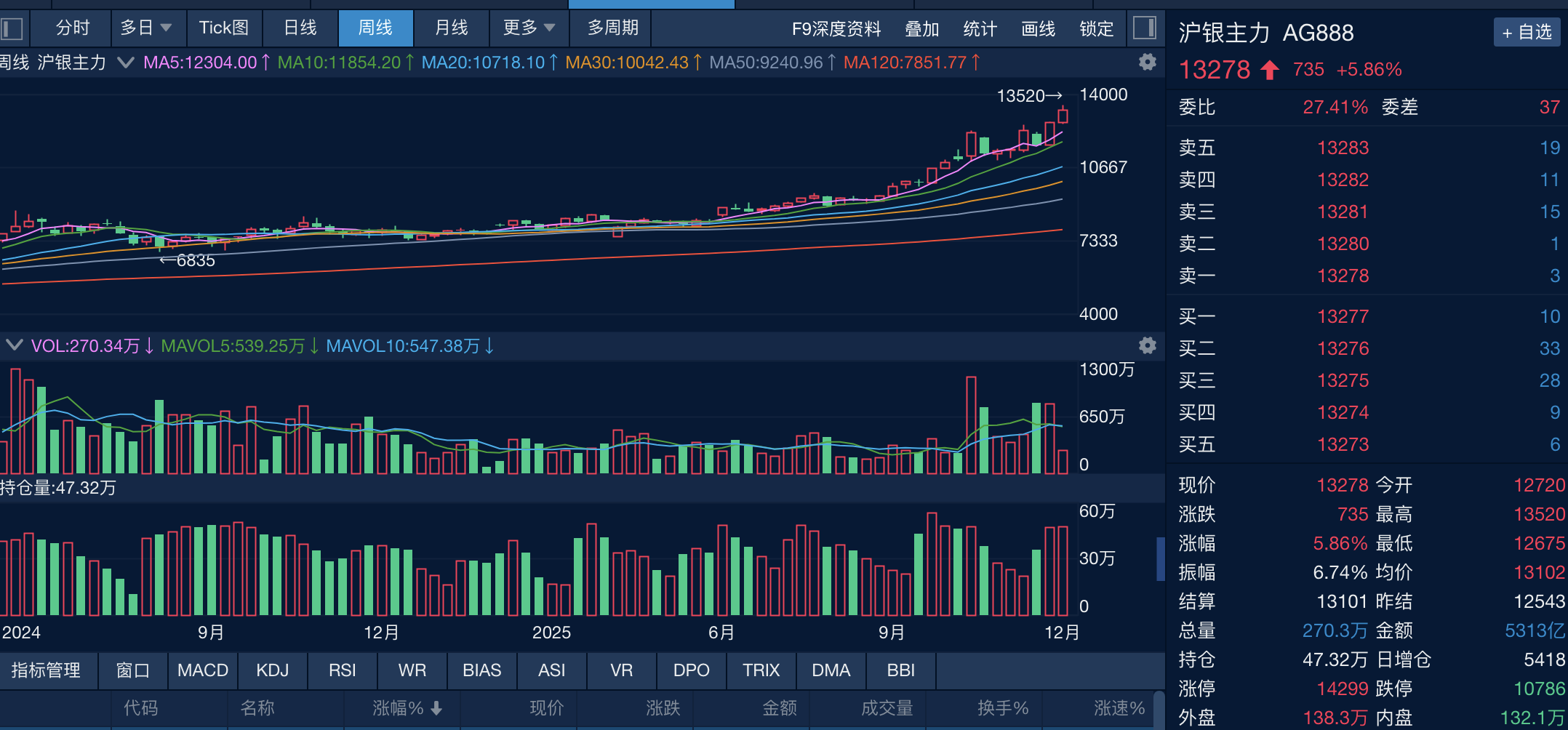Collapse the 周线 沪银主力 header chevron
Screen dimensions: 1568x730
(x=125, y=63)
